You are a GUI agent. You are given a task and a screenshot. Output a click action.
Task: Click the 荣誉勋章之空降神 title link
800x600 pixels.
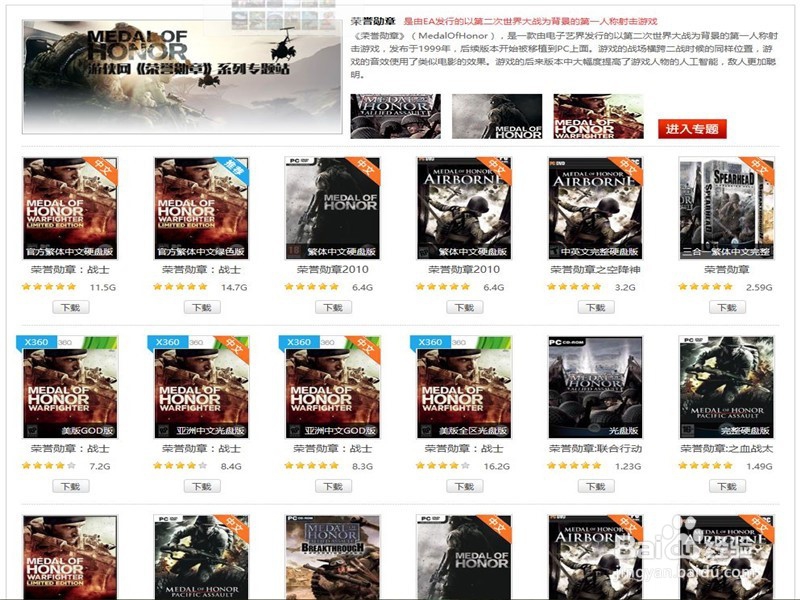tap(595, 269)
